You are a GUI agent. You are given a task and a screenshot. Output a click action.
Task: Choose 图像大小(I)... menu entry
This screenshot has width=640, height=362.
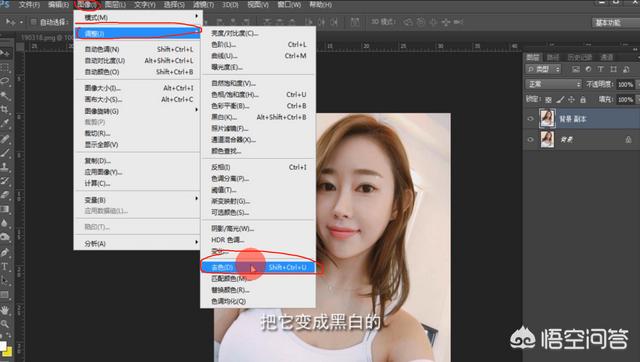pos(137,88)
